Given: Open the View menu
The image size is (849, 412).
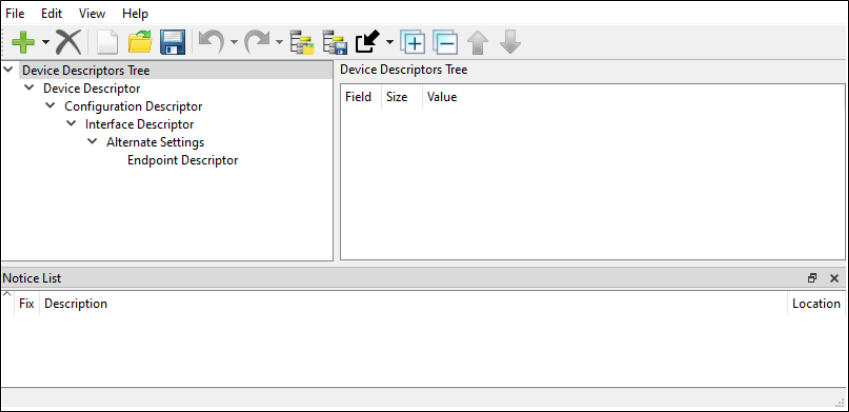Looking at the screenshot, I should click(x=91, y=13).
